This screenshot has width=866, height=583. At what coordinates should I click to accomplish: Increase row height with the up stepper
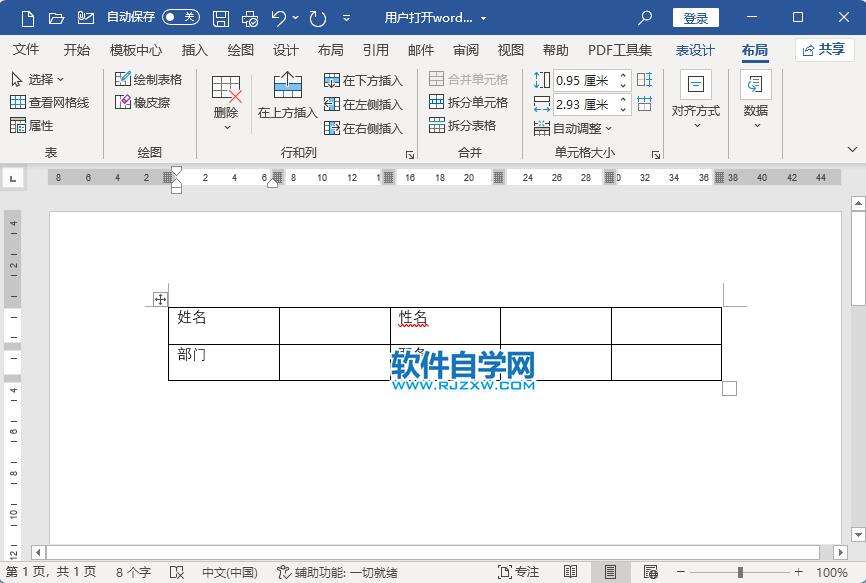pyautogui.click(x=624, y=76)
